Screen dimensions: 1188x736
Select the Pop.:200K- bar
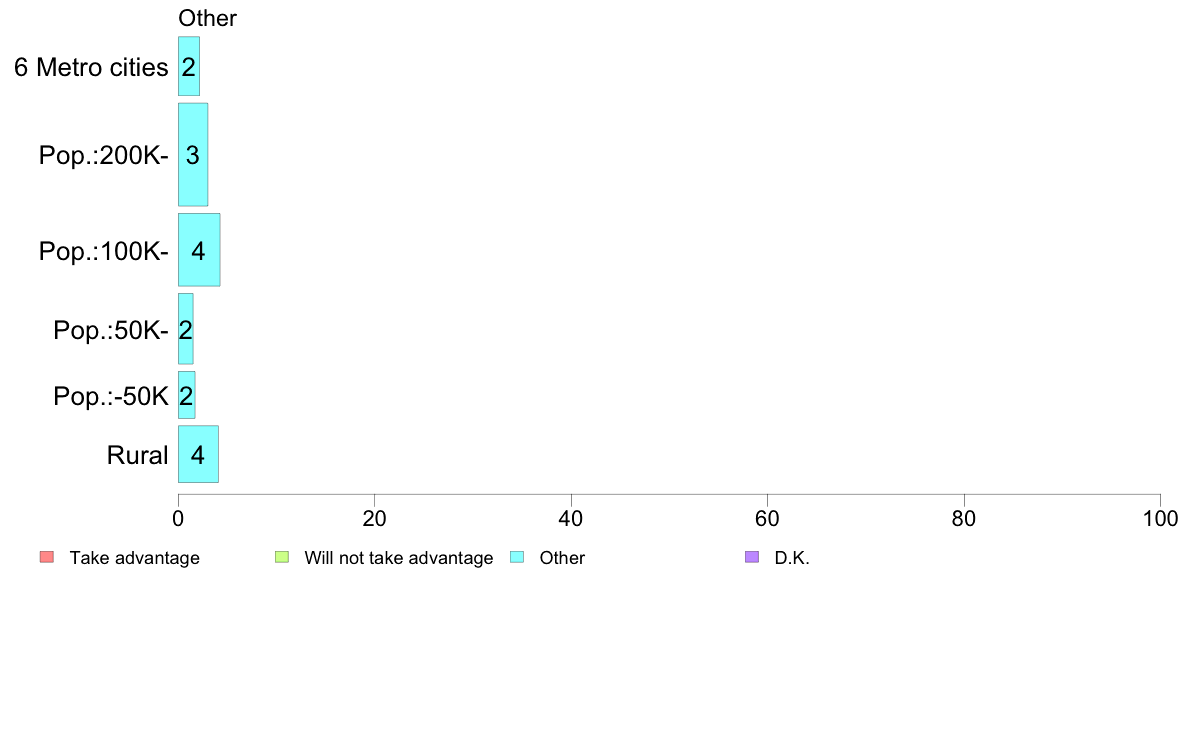point(193,155)
